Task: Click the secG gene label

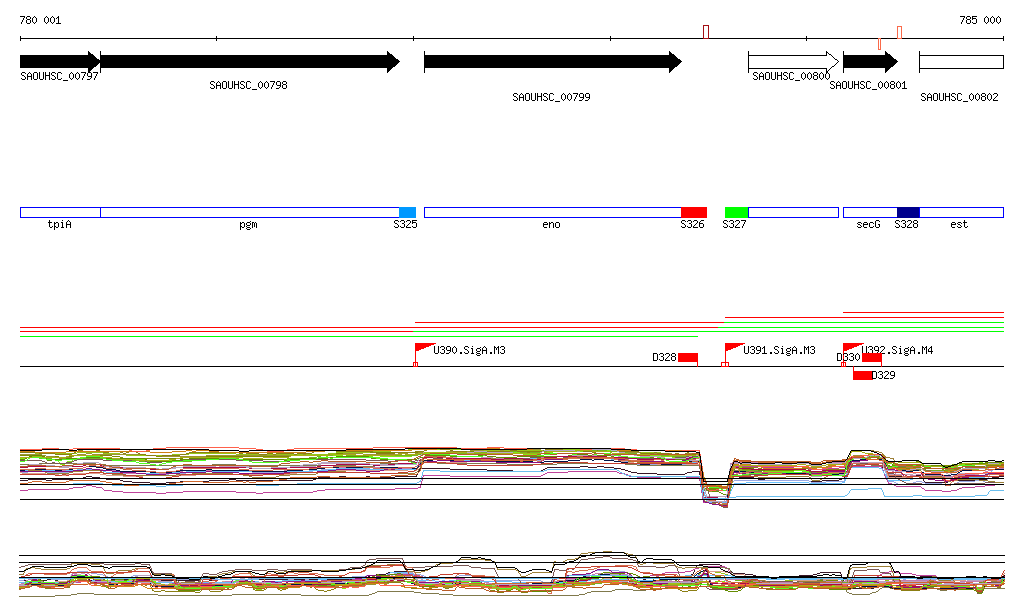Action: [868, 225]
